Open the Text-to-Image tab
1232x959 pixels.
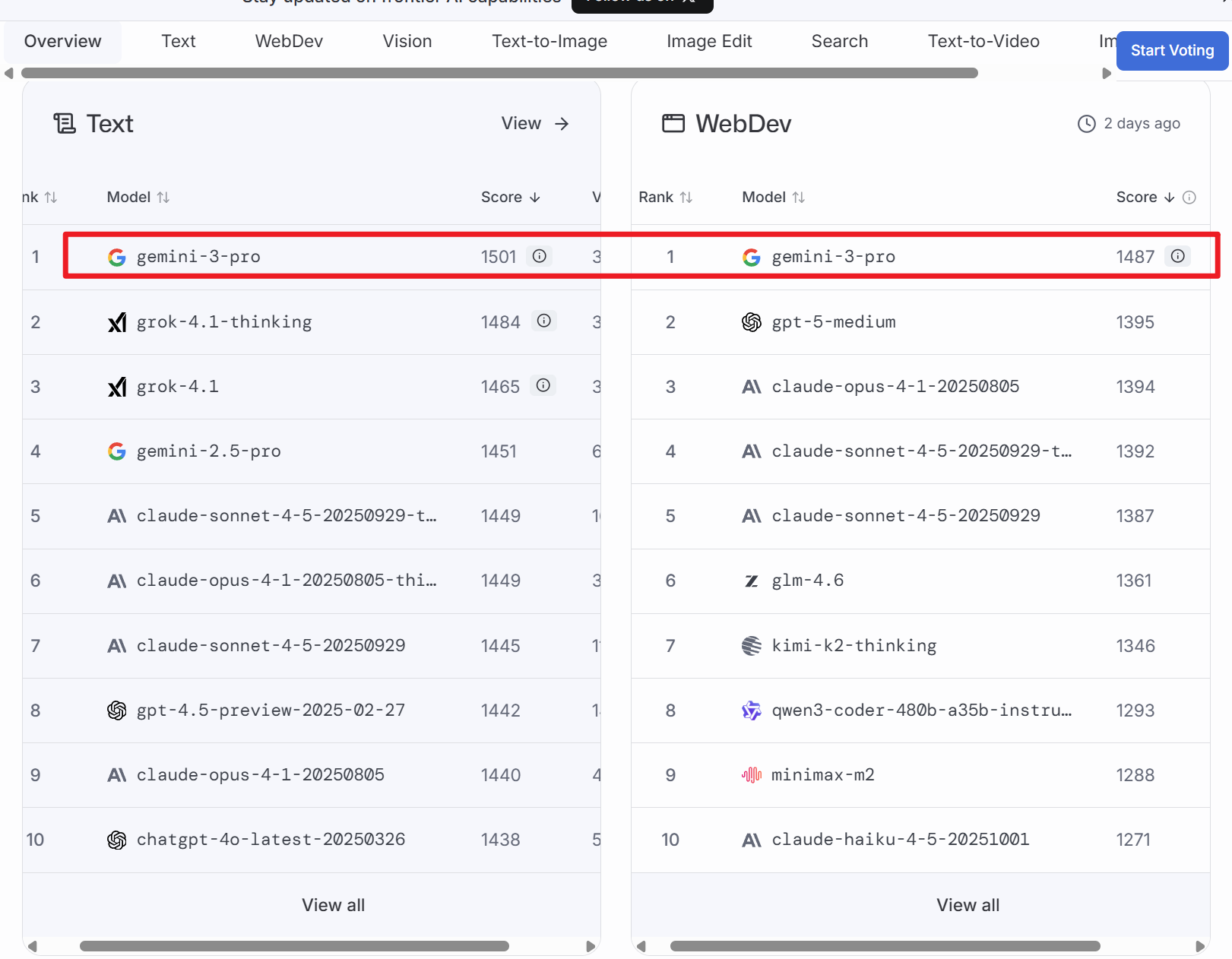(x=549, y=42)
